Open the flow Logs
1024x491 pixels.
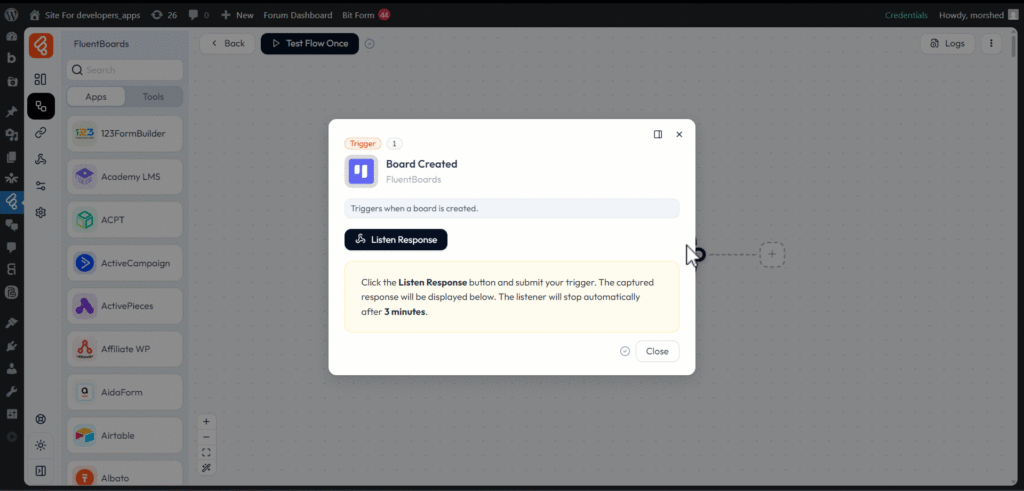[x=948, y=44]
